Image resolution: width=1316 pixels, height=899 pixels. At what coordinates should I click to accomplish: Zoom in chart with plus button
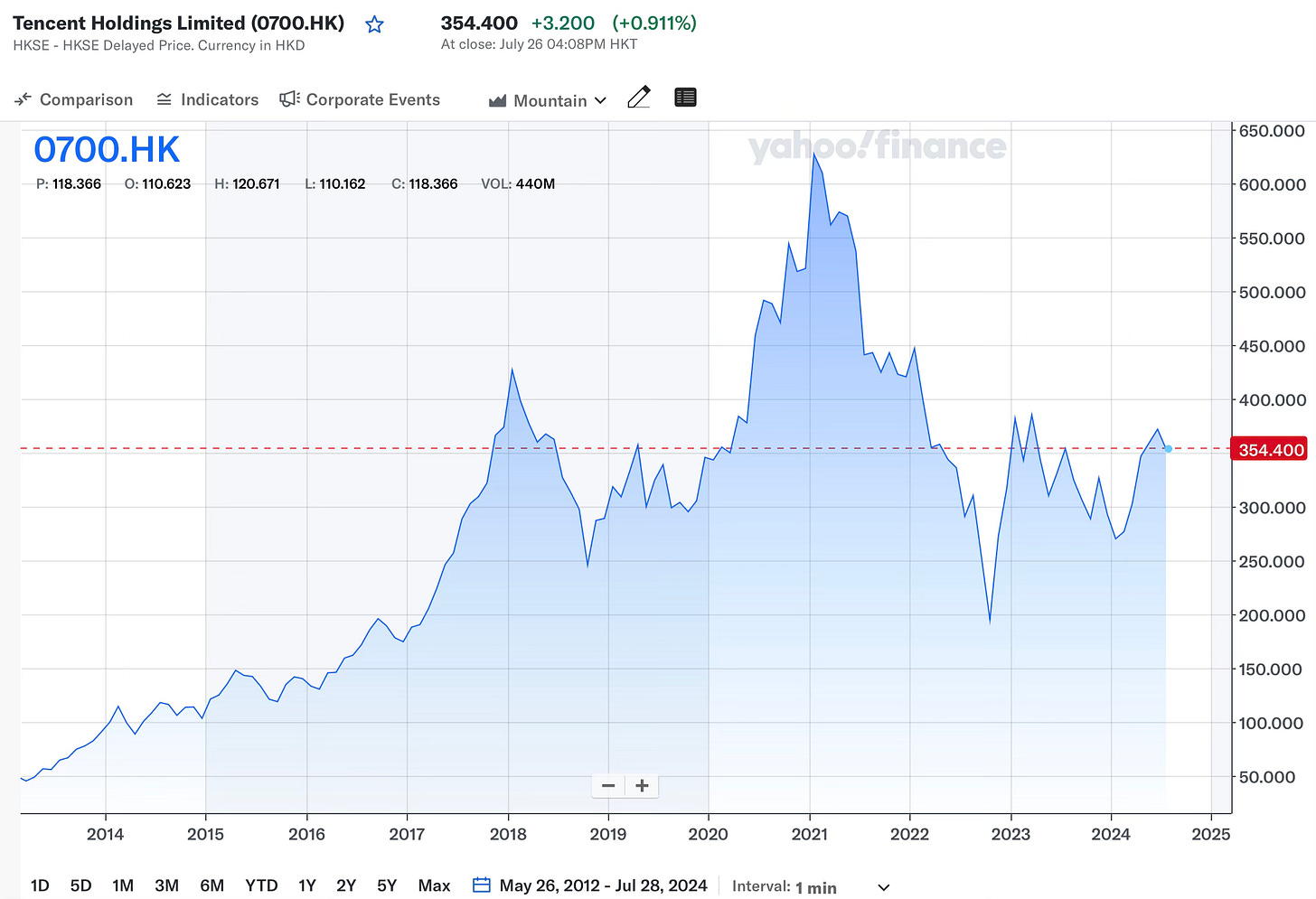click(x=642, y=786)
